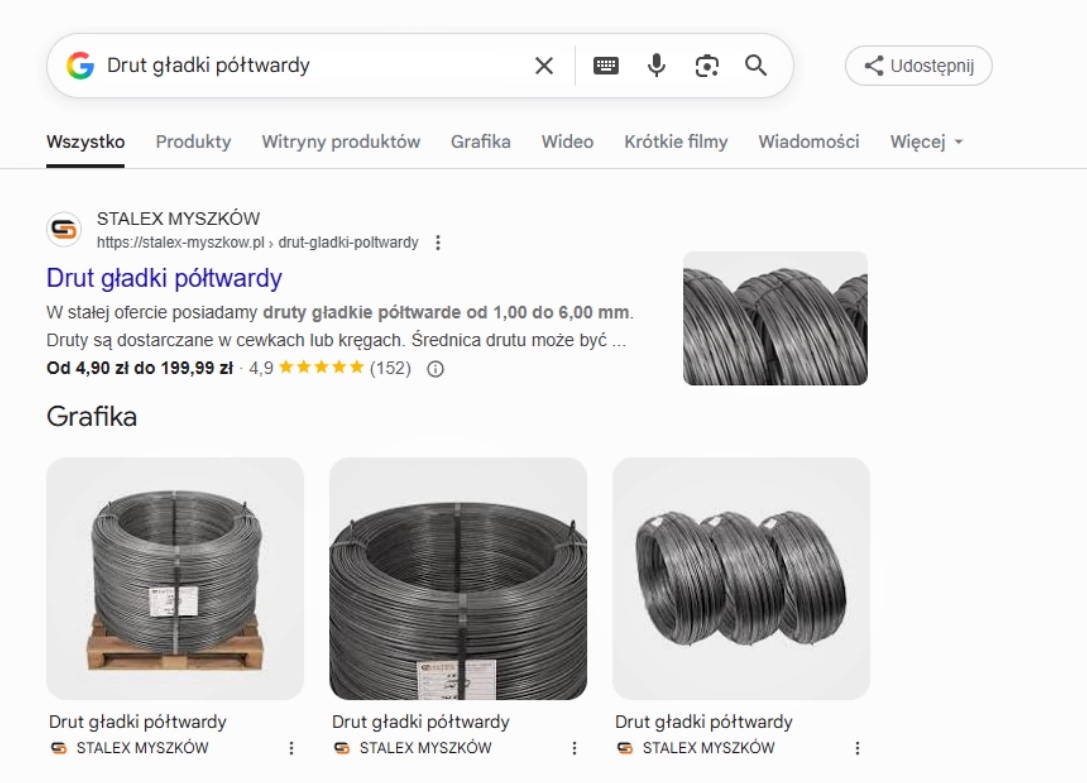Open the info icon beside the rating
The width and height of the screenshot is (1087, 783).
coord(435,368)
